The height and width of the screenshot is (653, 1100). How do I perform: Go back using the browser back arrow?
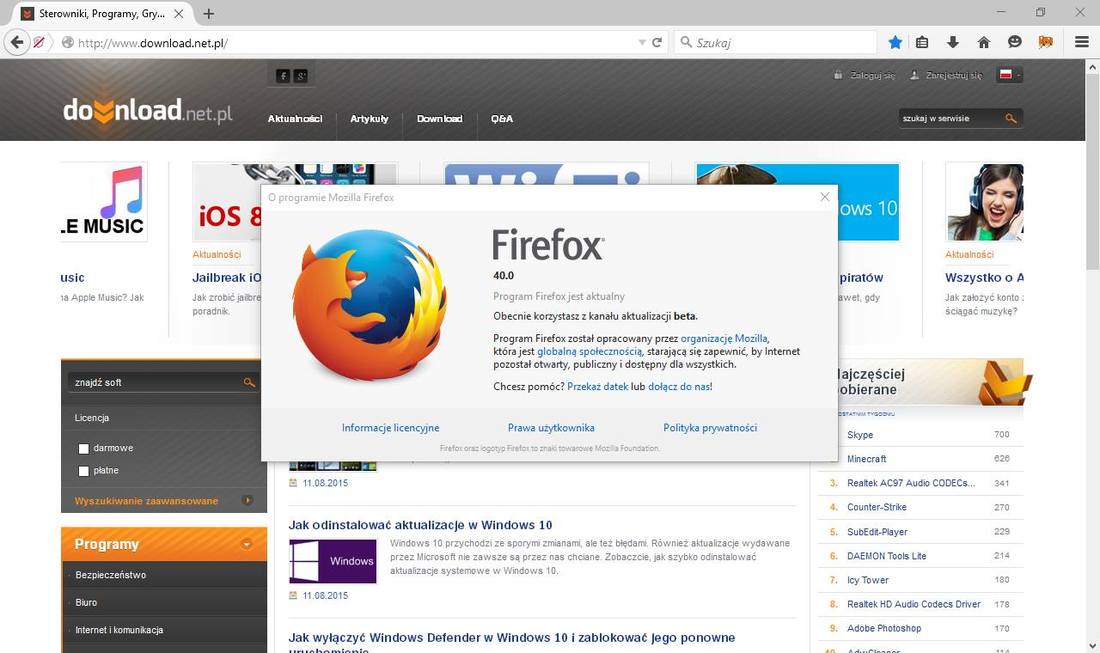(x=17, y=42)
